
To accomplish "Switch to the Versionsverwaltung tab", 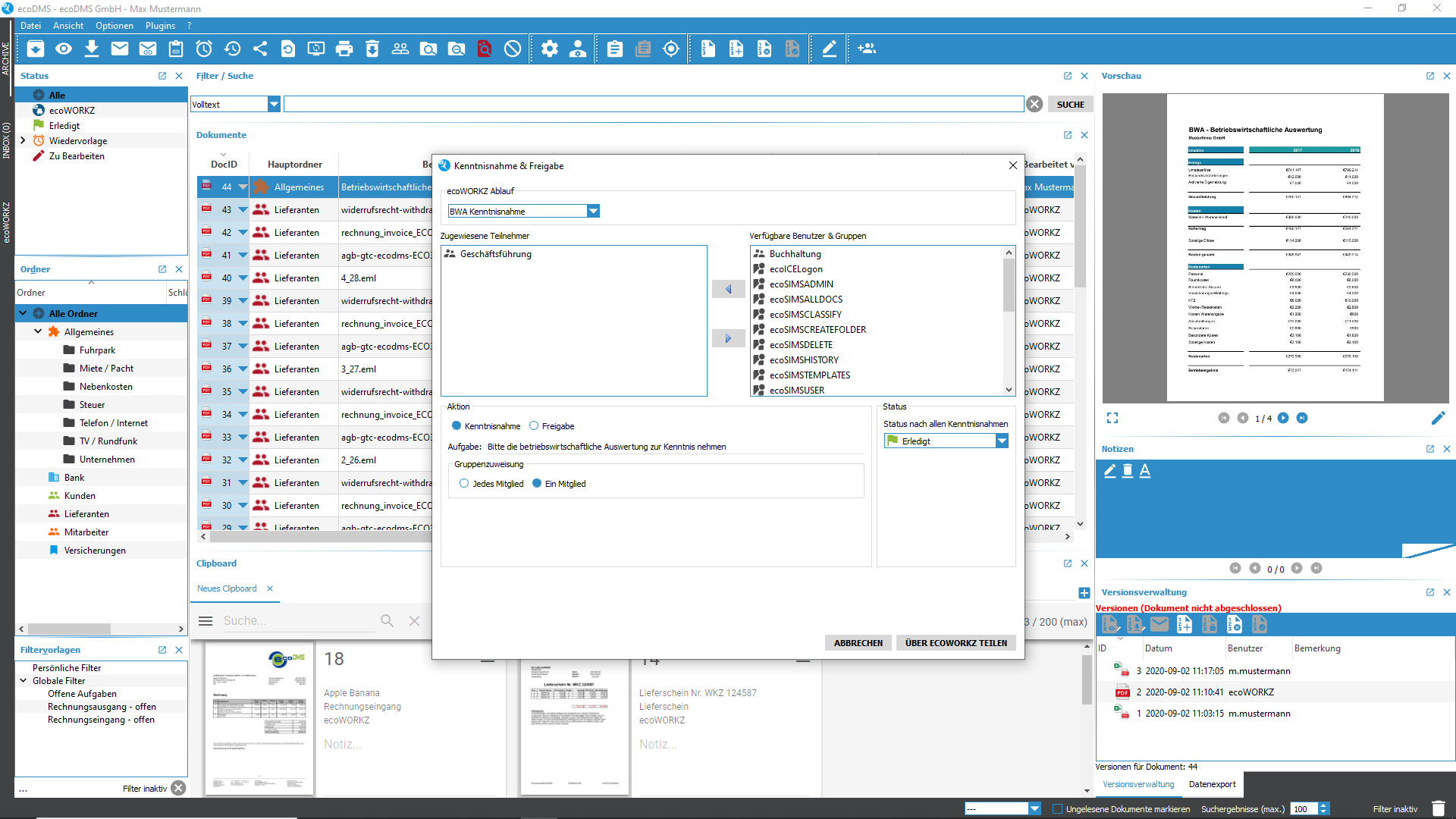I will 1138,785.
